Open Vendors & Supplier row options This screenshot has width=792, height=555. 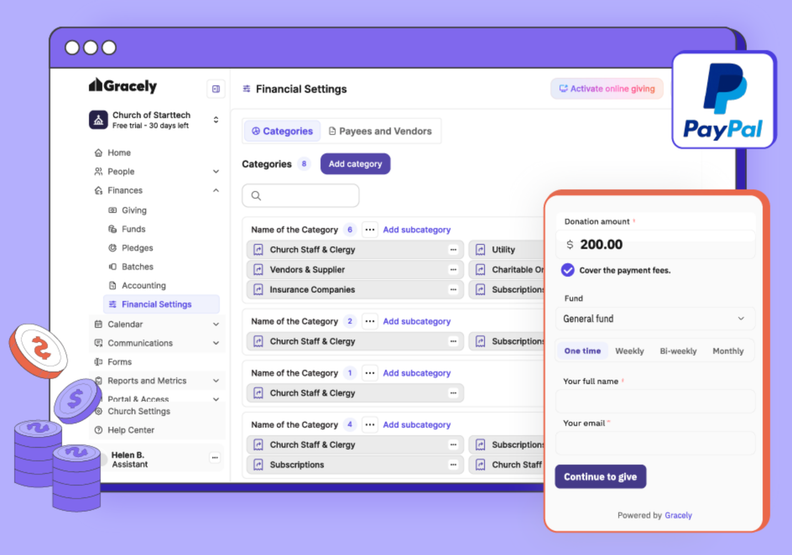click(x=453, y=270)
